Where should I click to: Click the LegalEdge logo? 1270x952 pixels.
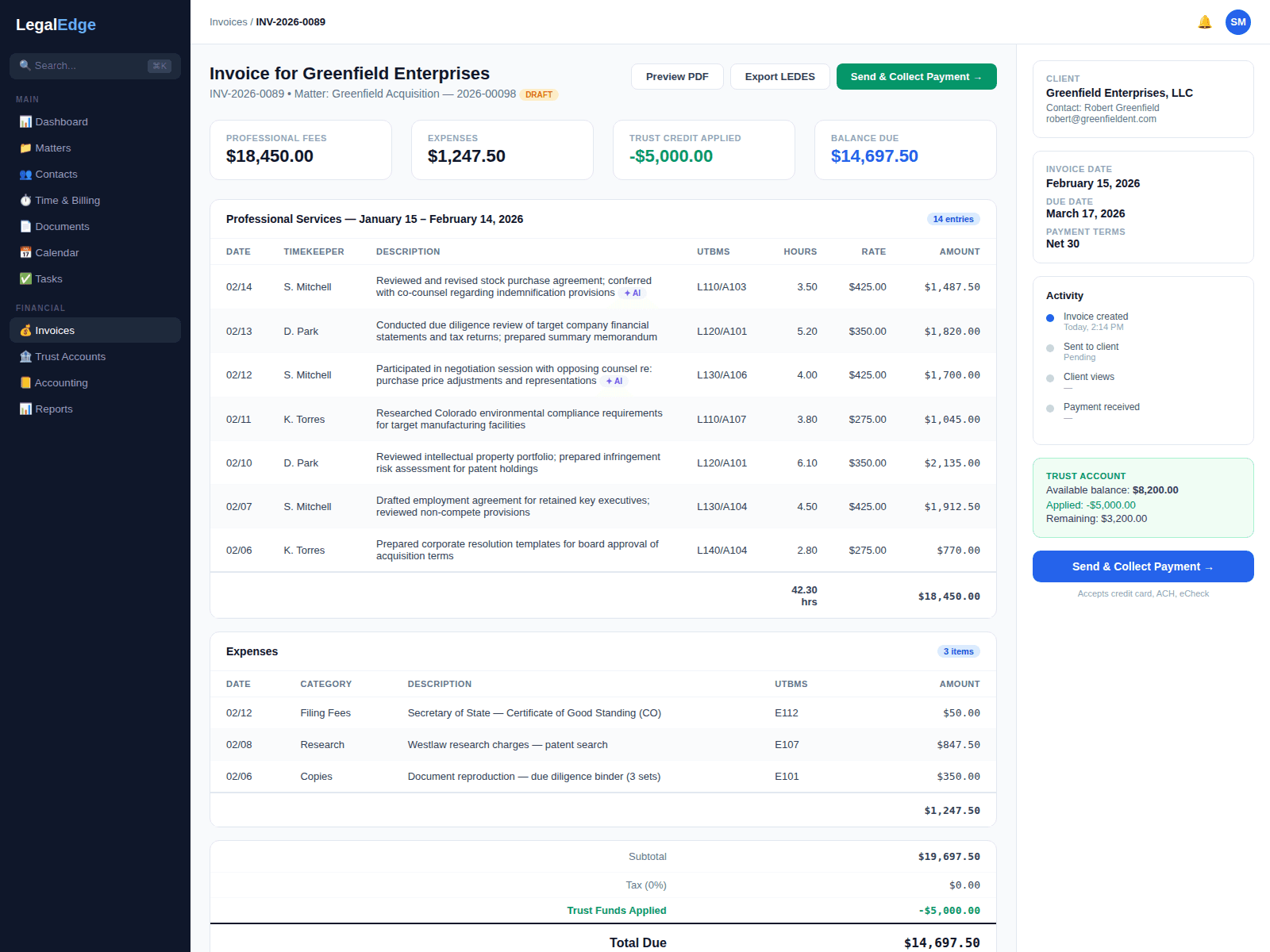click(x=56, y=25)
